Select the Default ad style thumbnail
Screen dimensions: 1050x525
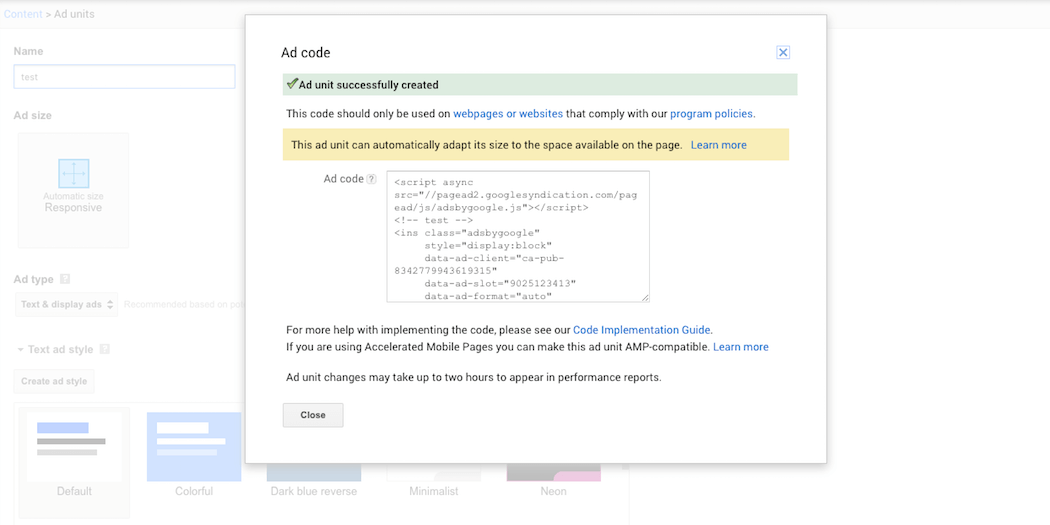pyautogui.click(x=74, y=447)
